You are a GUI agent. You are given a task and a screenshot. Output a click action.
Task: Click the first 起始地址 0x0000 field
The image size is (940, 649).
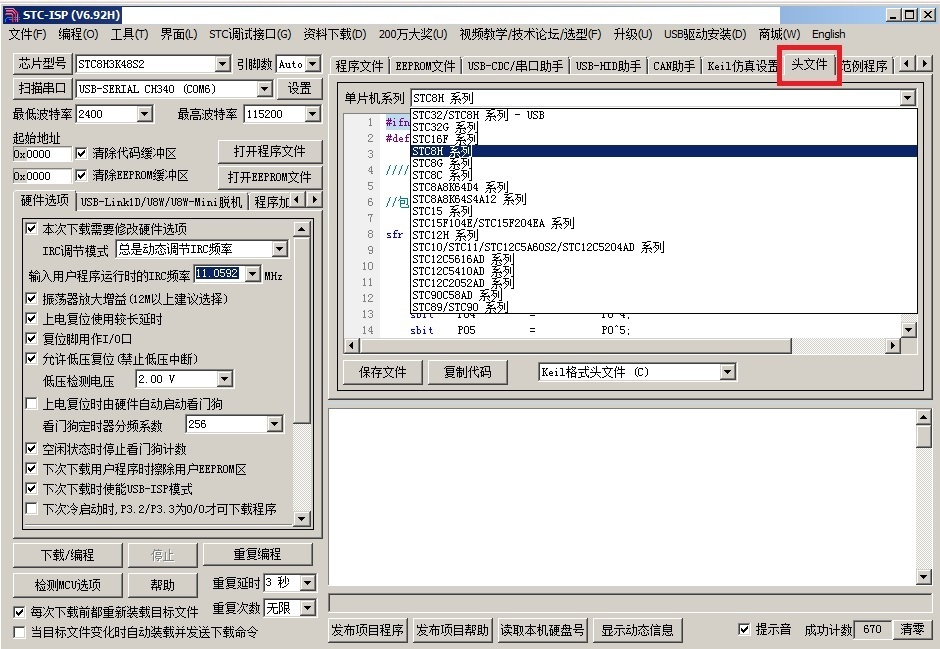coord(42,154)
